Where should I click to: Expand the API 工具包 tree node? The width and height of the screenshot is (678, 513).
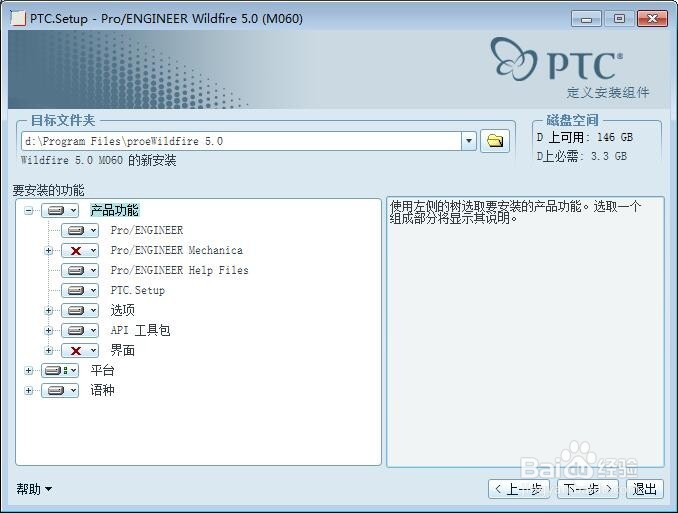[48, 330]
